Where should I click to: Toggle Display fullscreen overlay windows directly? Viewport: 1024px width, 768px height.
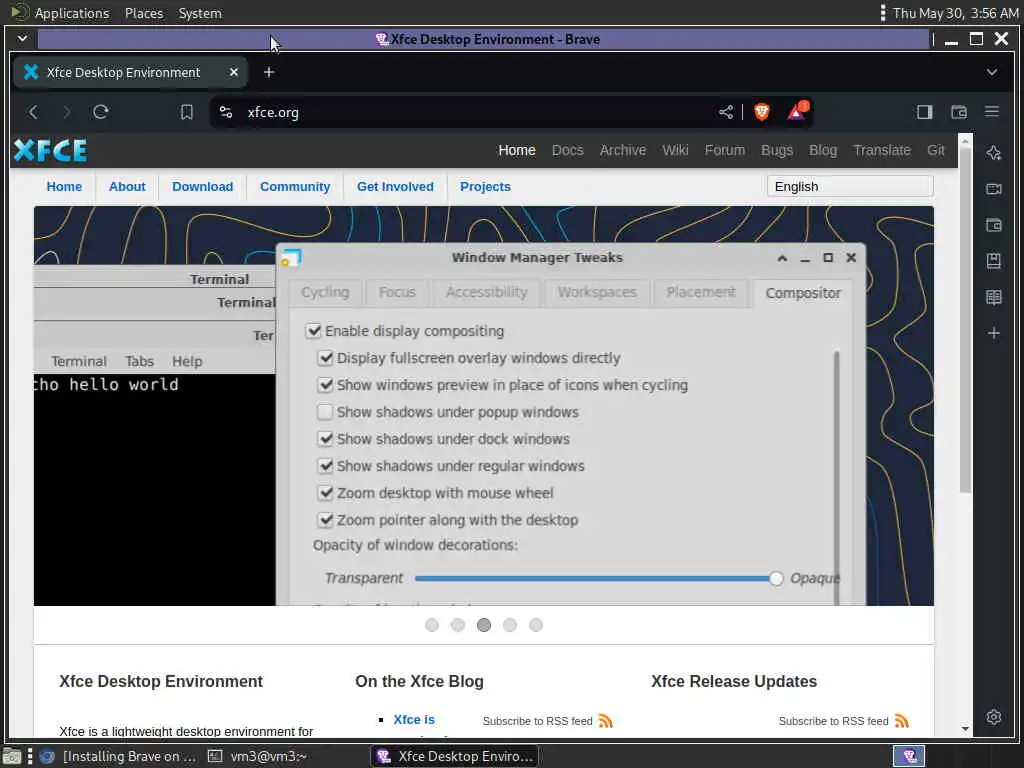[325, 358]
